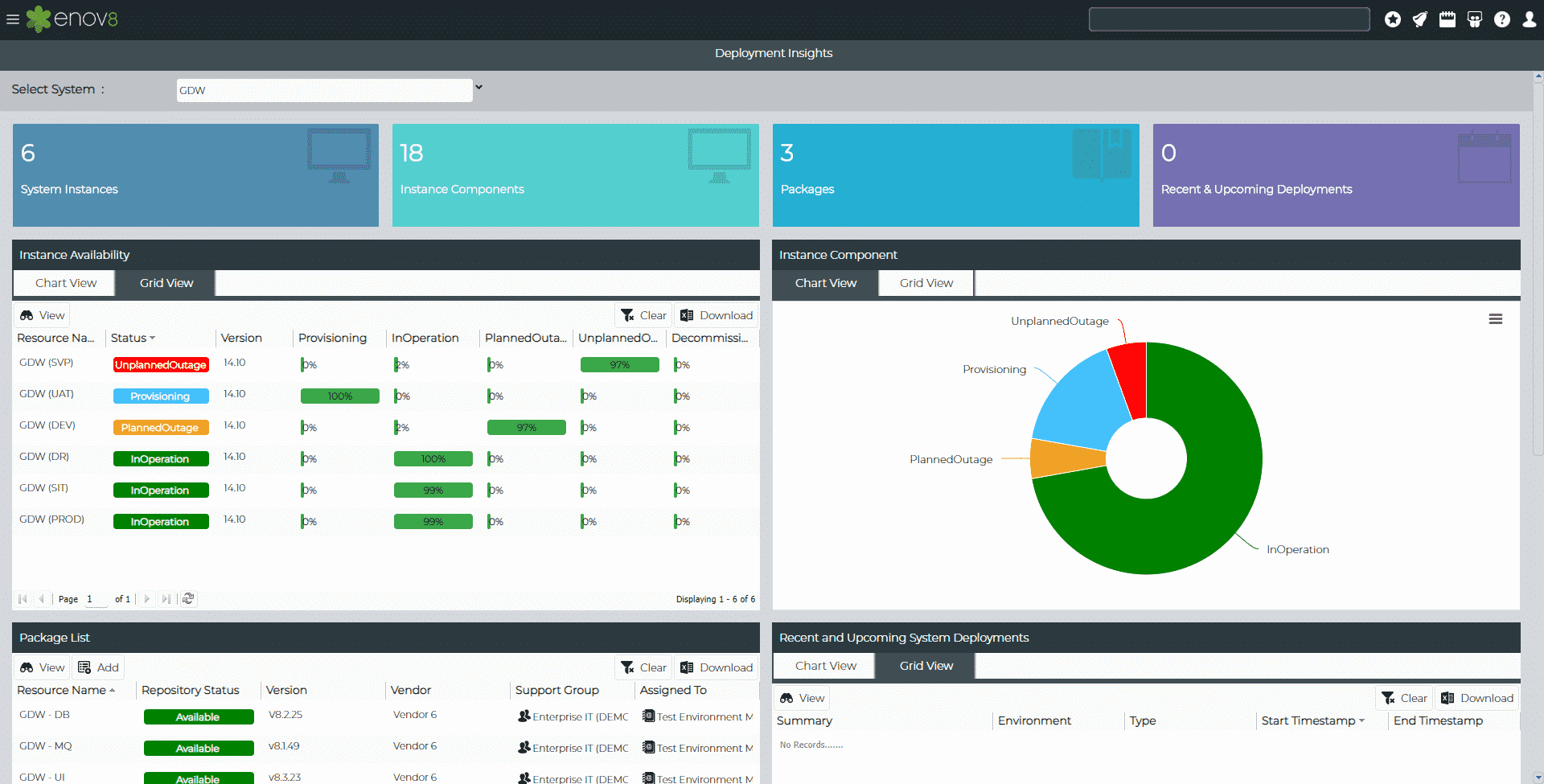The width and height of the screenshot is (1544, 784).
Task: Switch System Deployments panel to Chart View
Action: pos(826,666)
